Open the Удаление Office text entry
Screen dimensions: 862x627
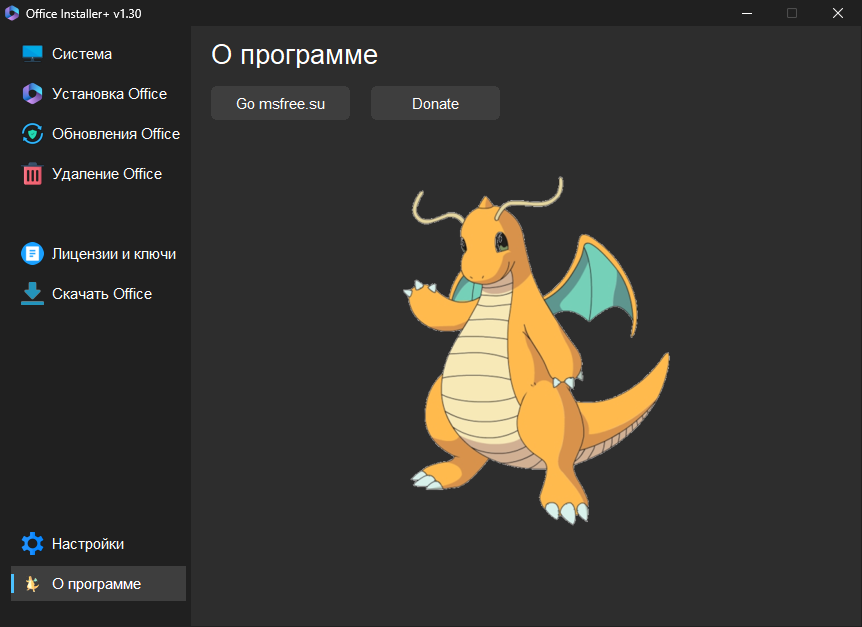(x=107, y=174)
